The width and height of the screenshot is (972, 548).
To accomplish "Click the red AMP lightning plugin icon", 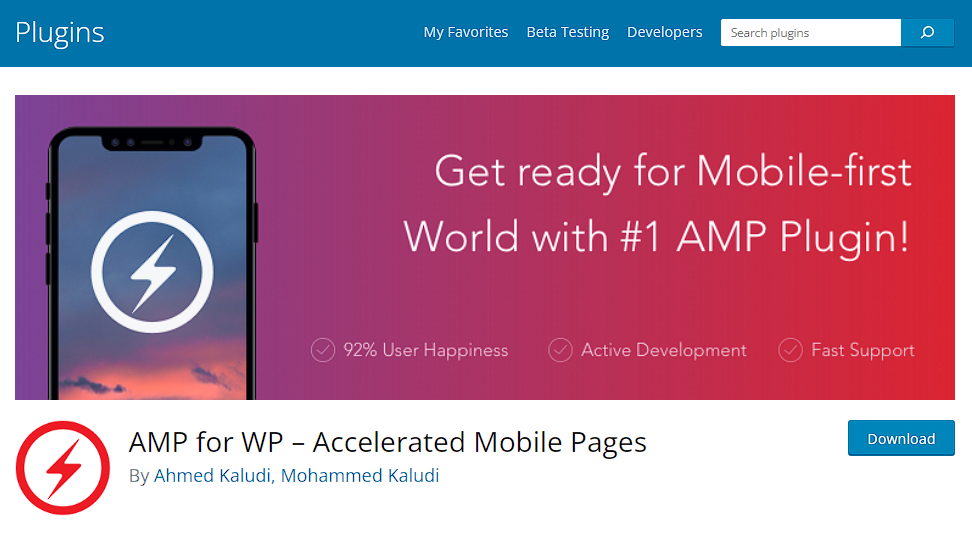I will pos(63,467).
